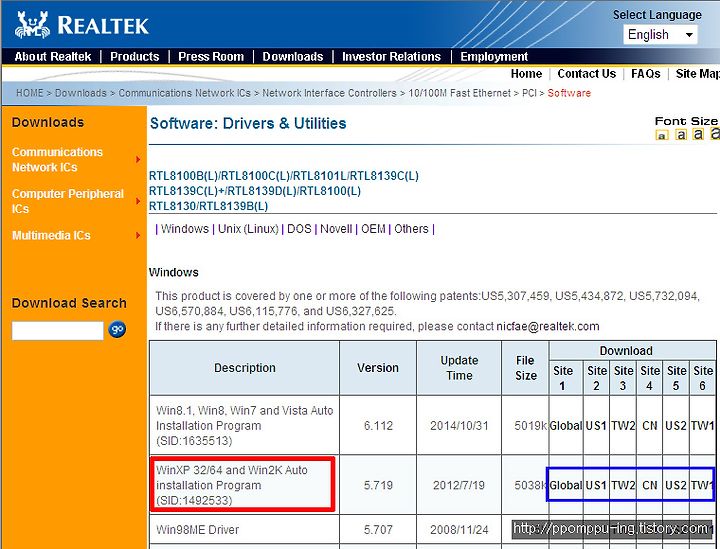Click the Realtek crab logo

32,25
